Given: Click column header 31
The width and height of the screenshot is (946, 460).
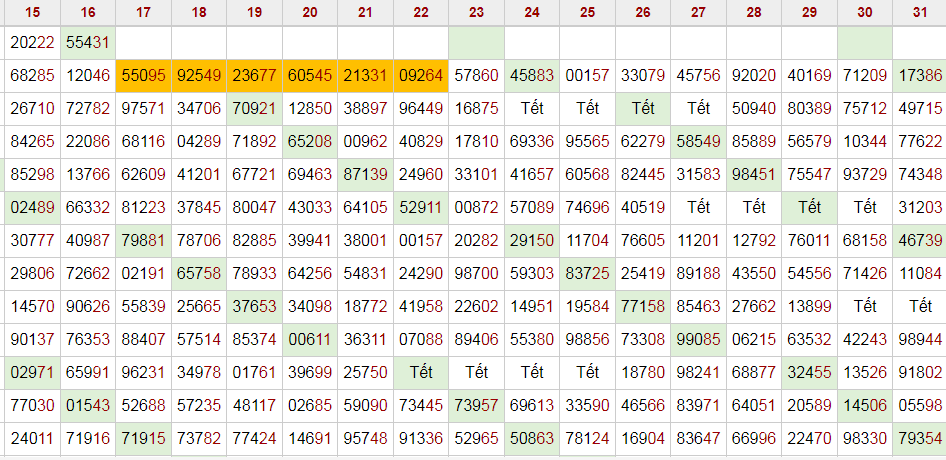Looking at the screenshot, I should pos(920,12).
